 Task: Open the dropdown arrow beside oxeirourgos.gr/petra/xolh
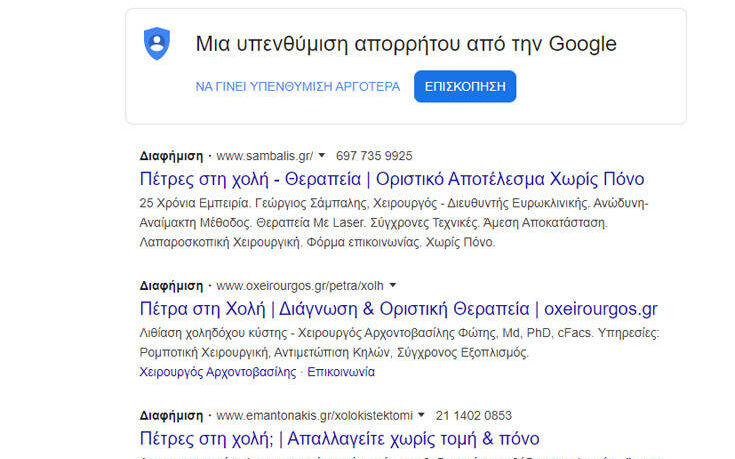(x=393, y=285)
